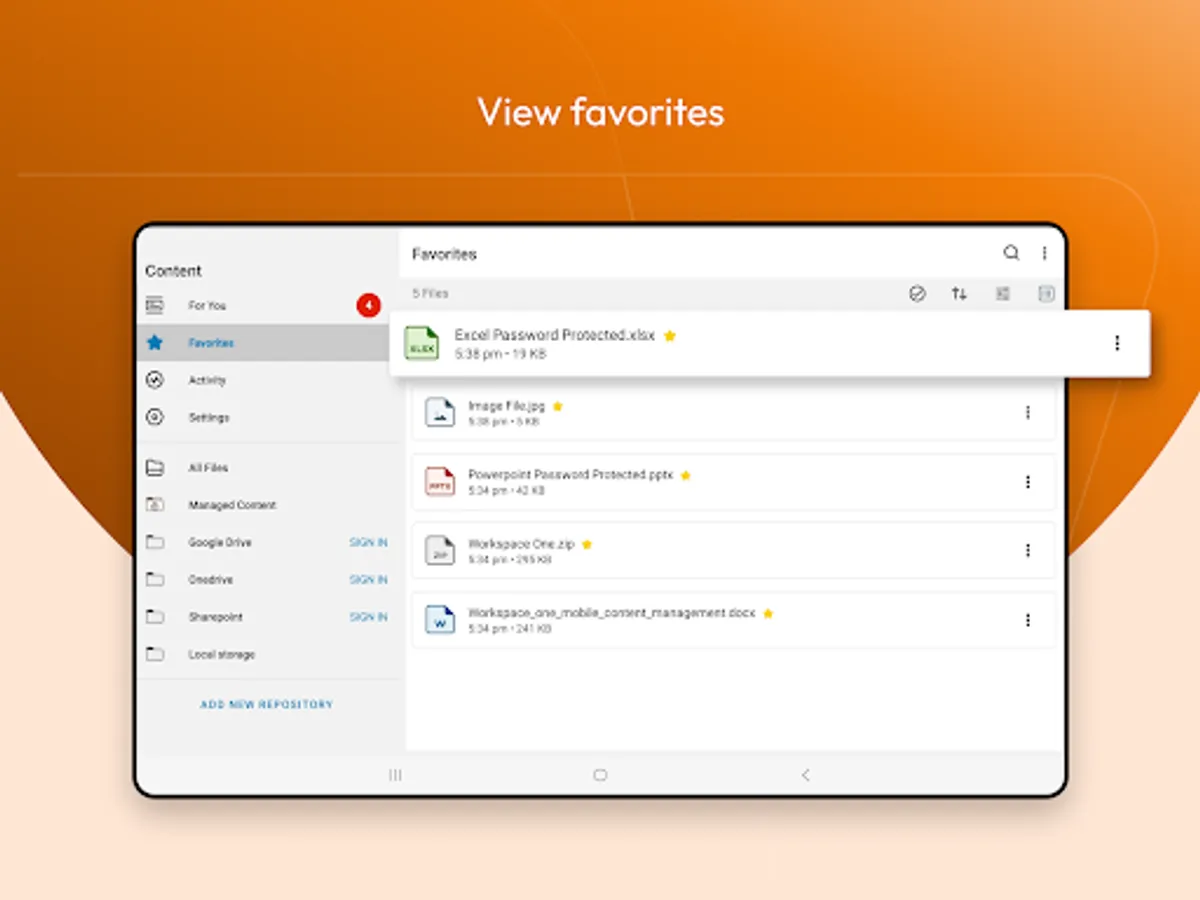Click SIGN IN next to Onedrive
Image resolution: width=1200 pixels, height=900 pixels.
(368, 579)
